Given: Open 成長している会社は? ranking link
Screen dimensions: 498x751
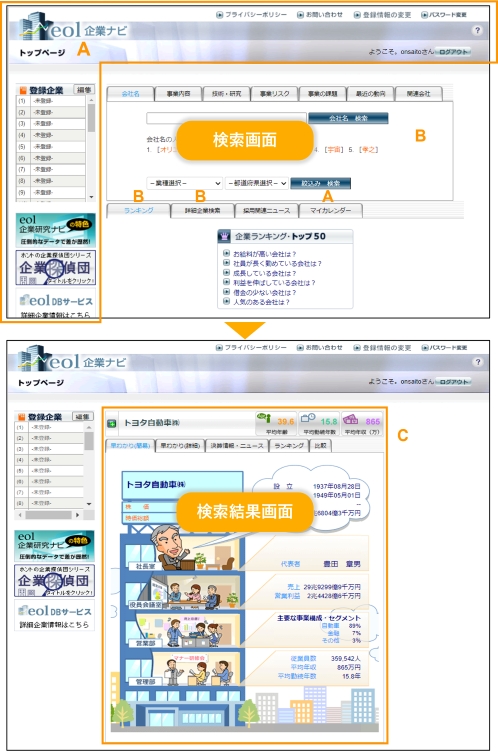Looking at the screenshot, I should point(264,273).
